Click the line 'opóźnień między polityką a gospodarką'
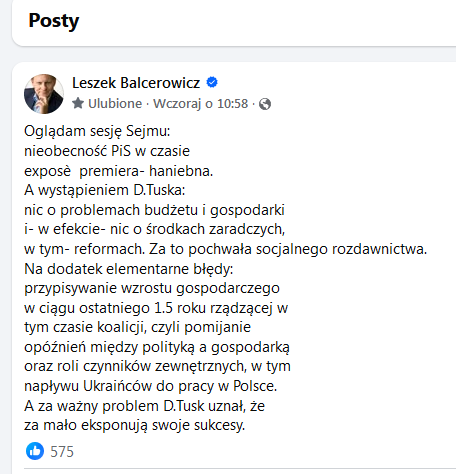The width and height of the screenshot is (456, 474). (x=157, y=347)
